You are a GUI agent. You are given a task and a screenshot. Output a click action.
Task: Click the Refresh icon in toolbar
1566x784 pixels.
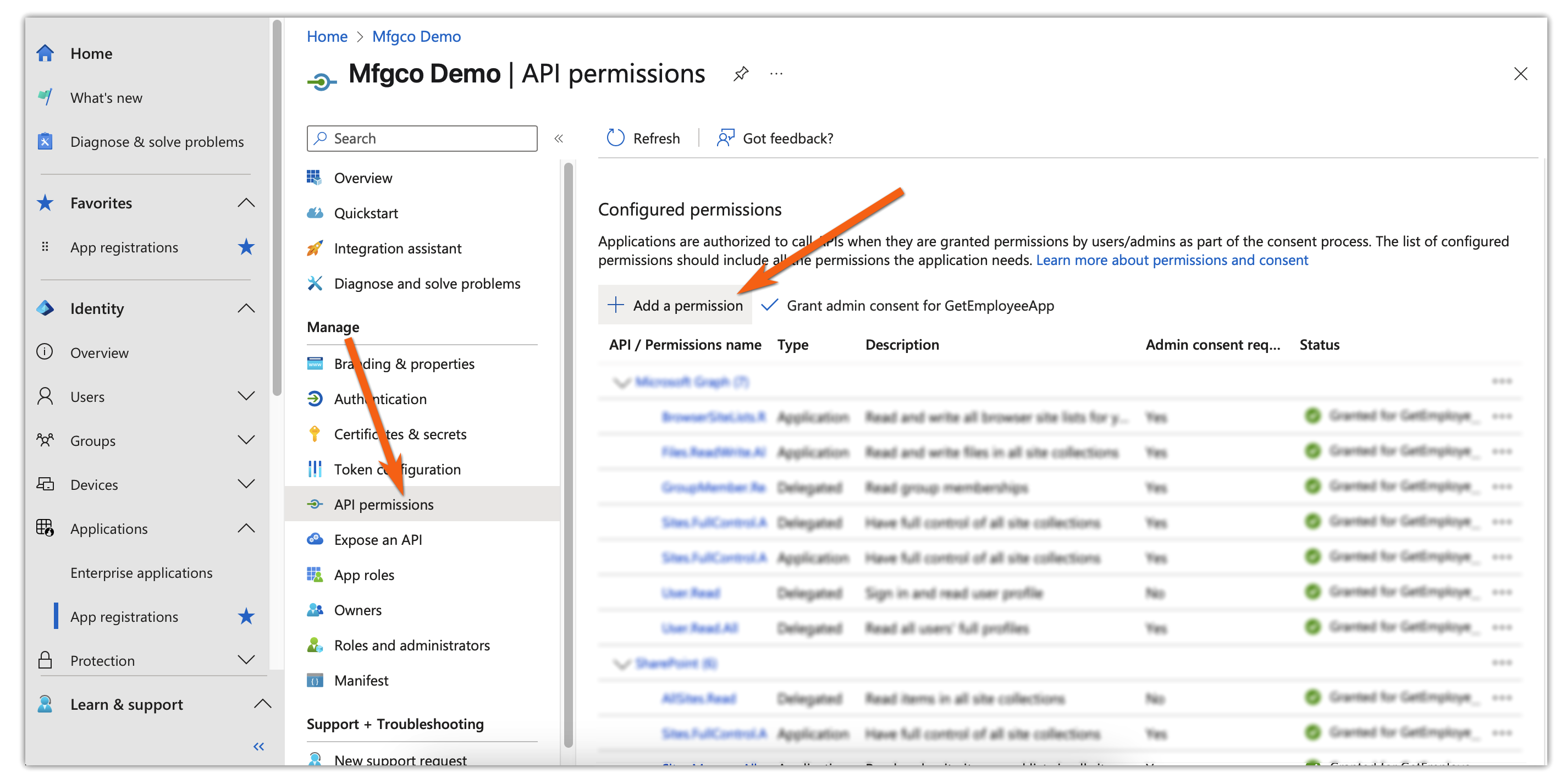pyautogui.click(x=615, y=138)
